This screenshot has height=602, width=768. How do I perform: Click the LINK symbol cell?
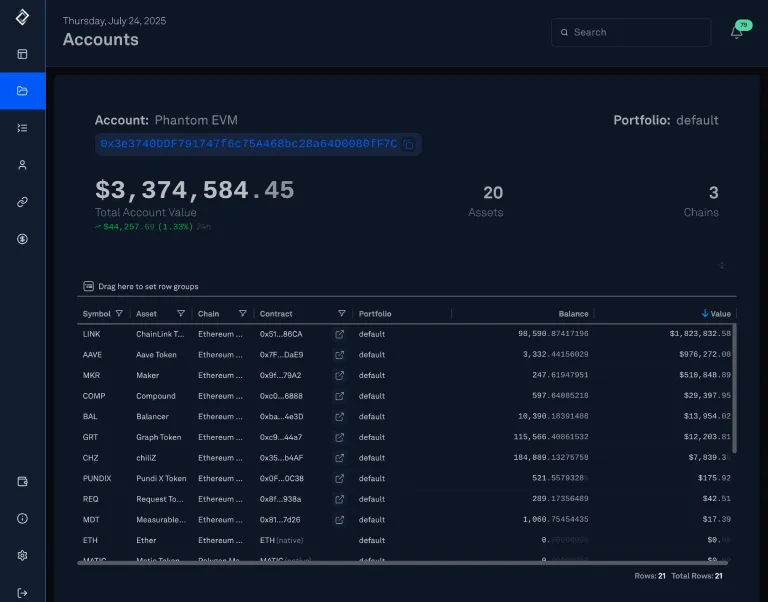coord(92,334)
